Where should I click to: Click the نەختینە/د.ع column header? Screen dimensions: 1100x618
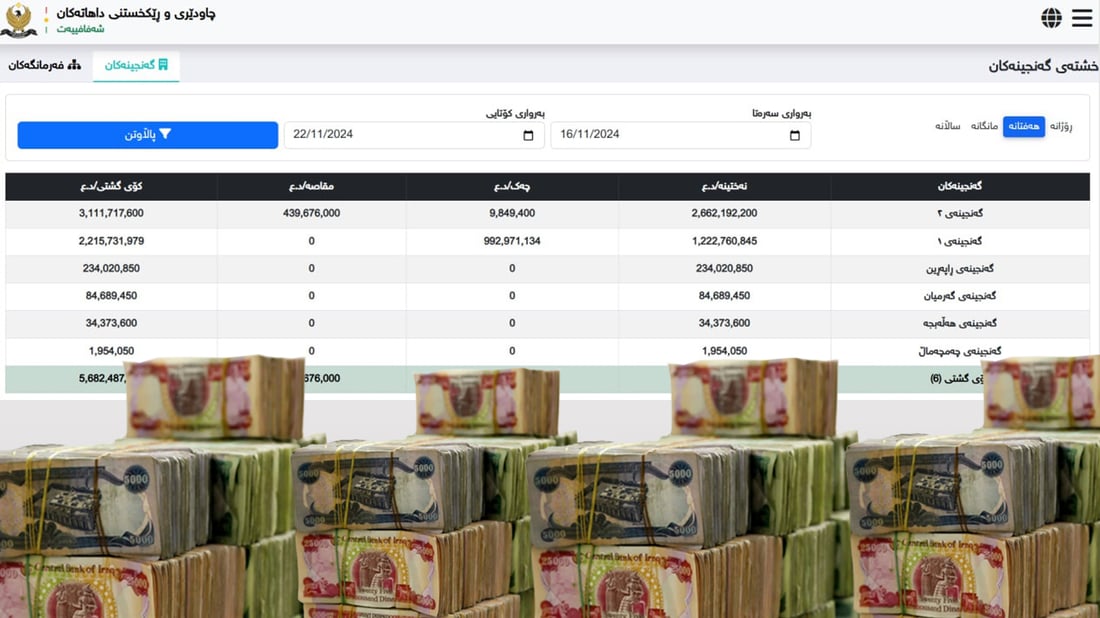[724, 186]
